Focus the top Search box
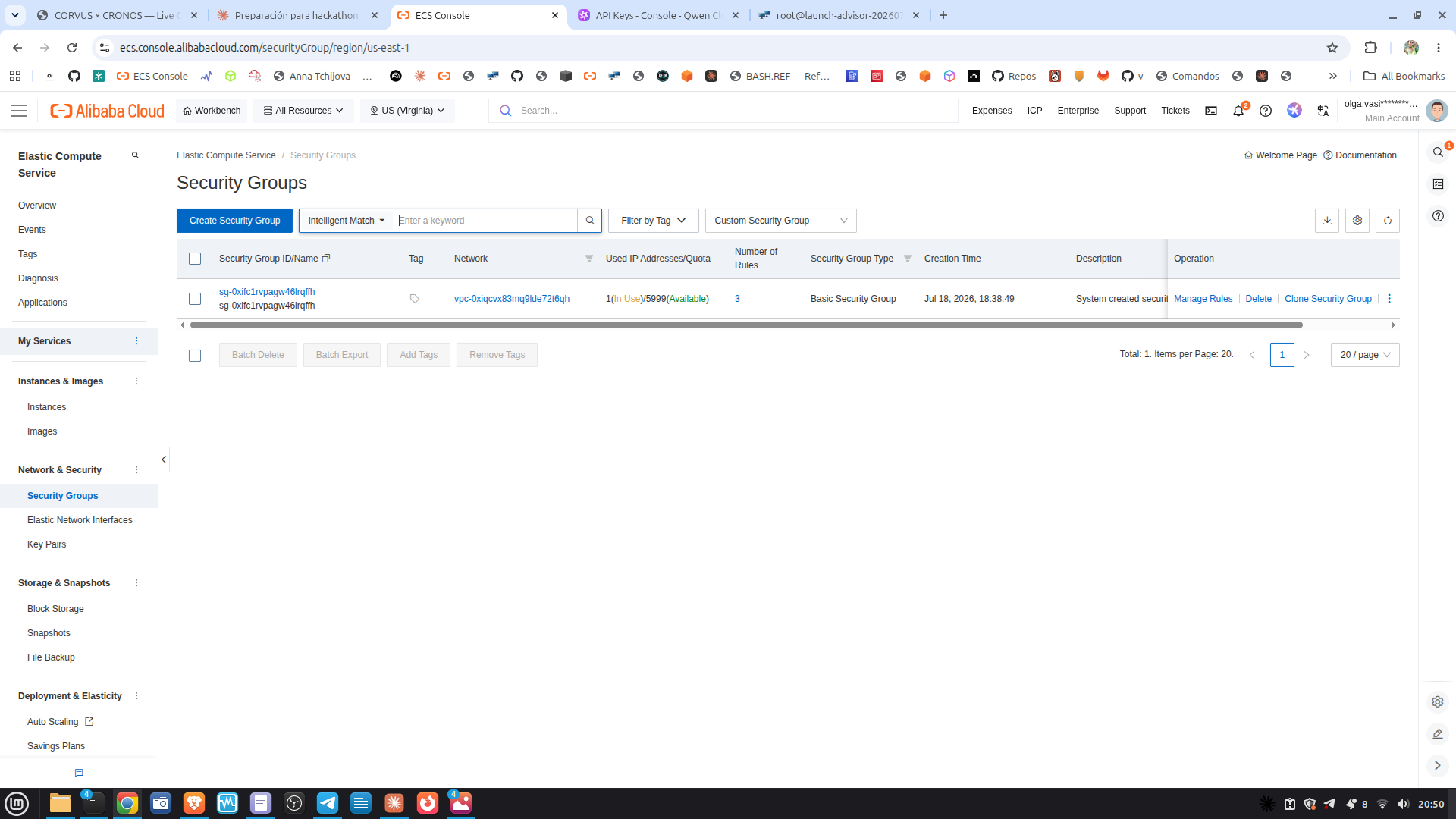The image size is (1456, 819). point(723,111)
